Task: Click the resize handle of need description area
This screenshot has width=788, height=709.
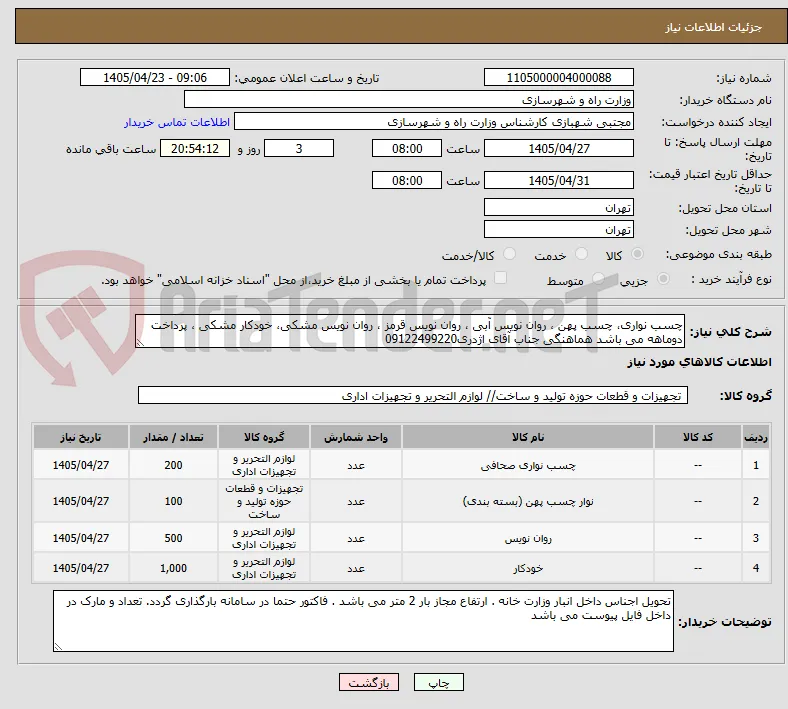Action: point(140,343)
